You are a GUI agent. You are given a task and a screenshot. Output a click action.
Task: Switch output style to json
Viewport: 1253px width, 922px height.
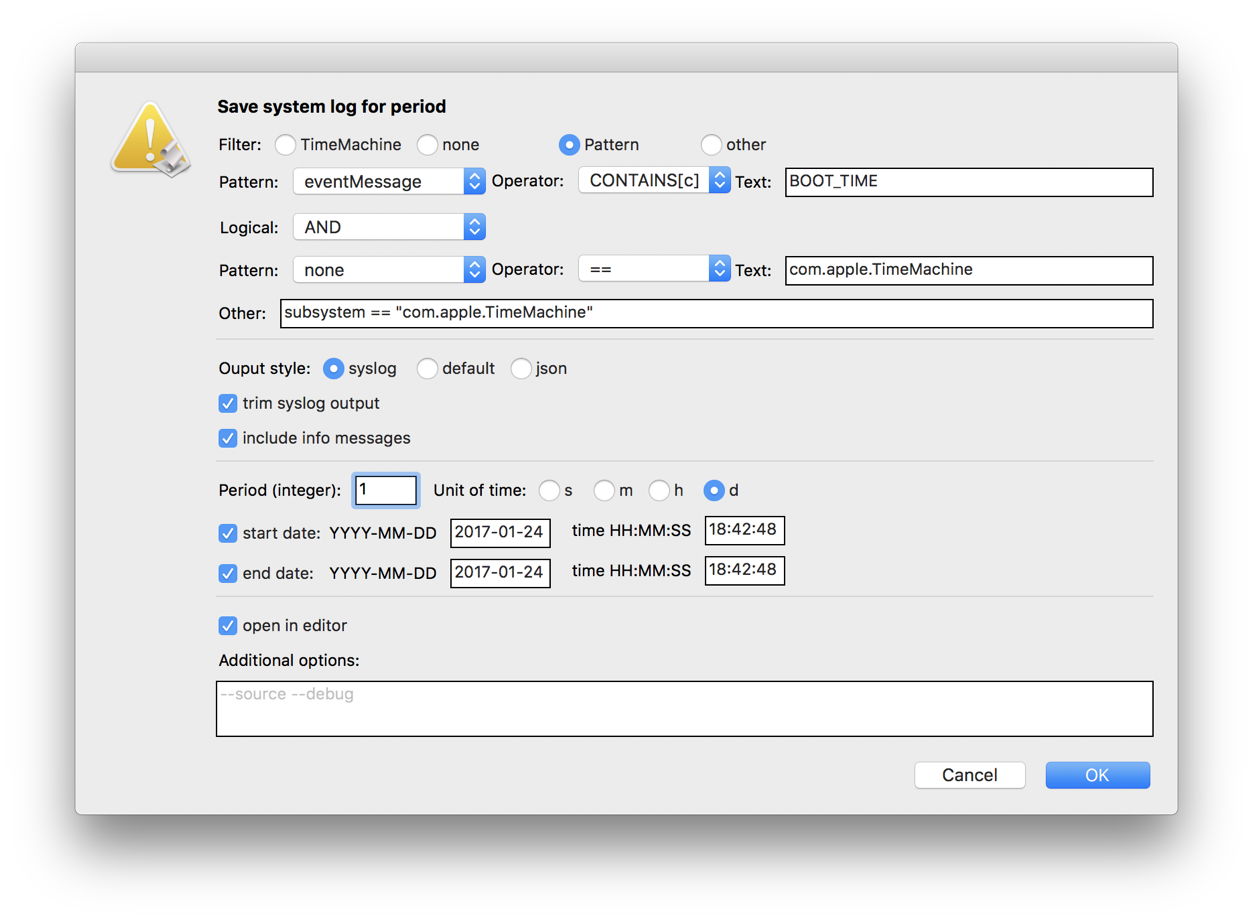click(x=521, y=368)
